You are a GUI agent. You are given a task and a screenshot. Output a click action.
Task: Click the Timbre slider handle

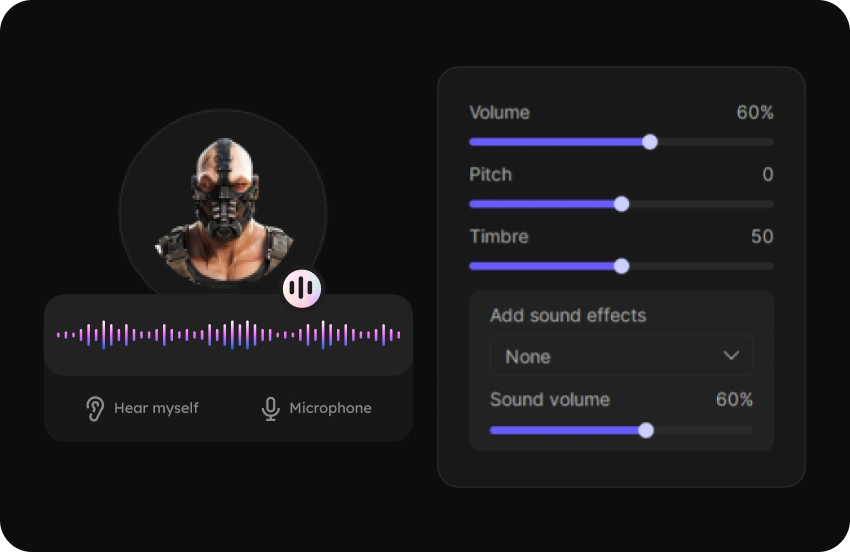[621, 266]
